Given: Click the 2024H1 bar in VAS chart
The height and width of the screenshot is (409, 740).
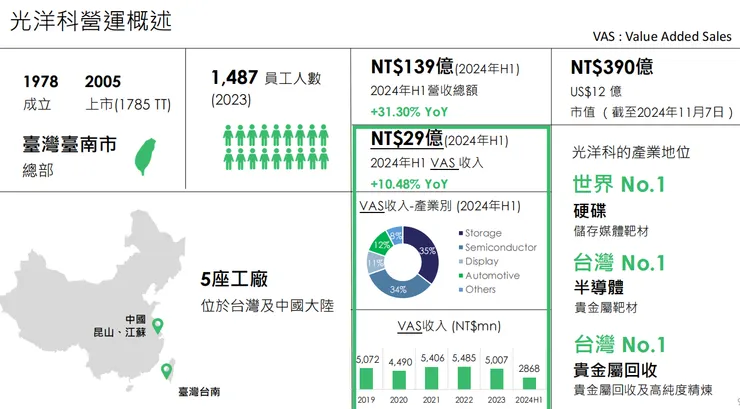Looking at the screenshot, I should (530, 384).
